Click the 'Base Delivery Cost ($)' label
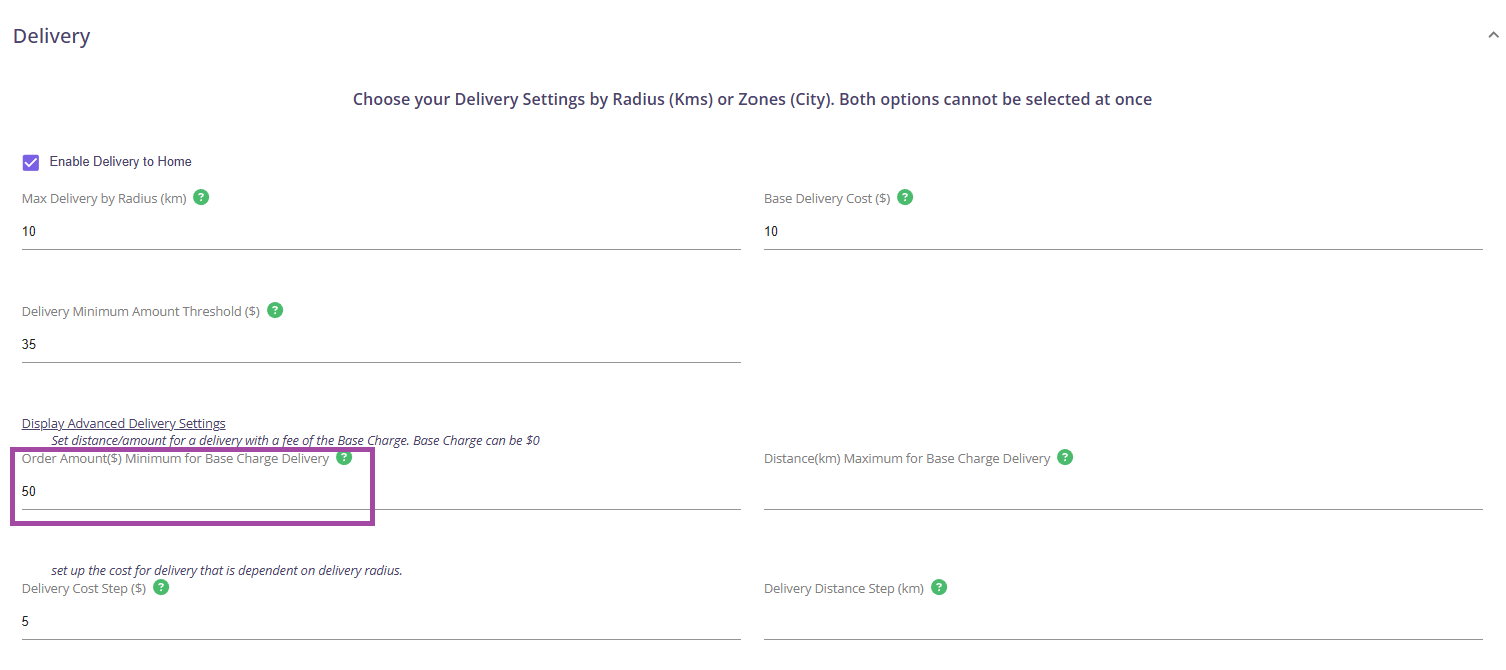The height and width of the screenshot is (670, 1506). pos(827,199)
